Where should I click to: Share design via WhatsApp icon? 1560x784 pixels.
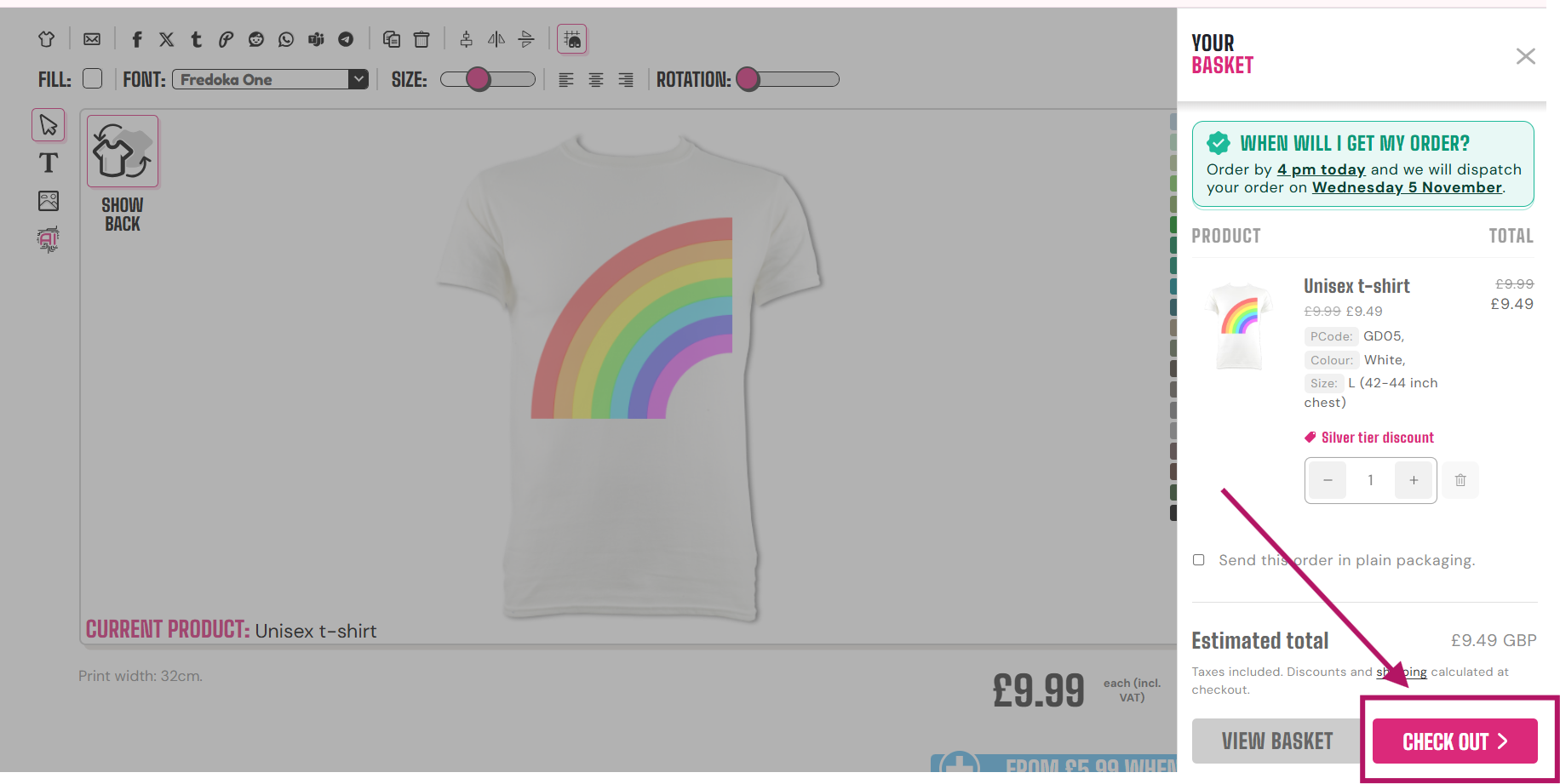click(x=286, y=39)
